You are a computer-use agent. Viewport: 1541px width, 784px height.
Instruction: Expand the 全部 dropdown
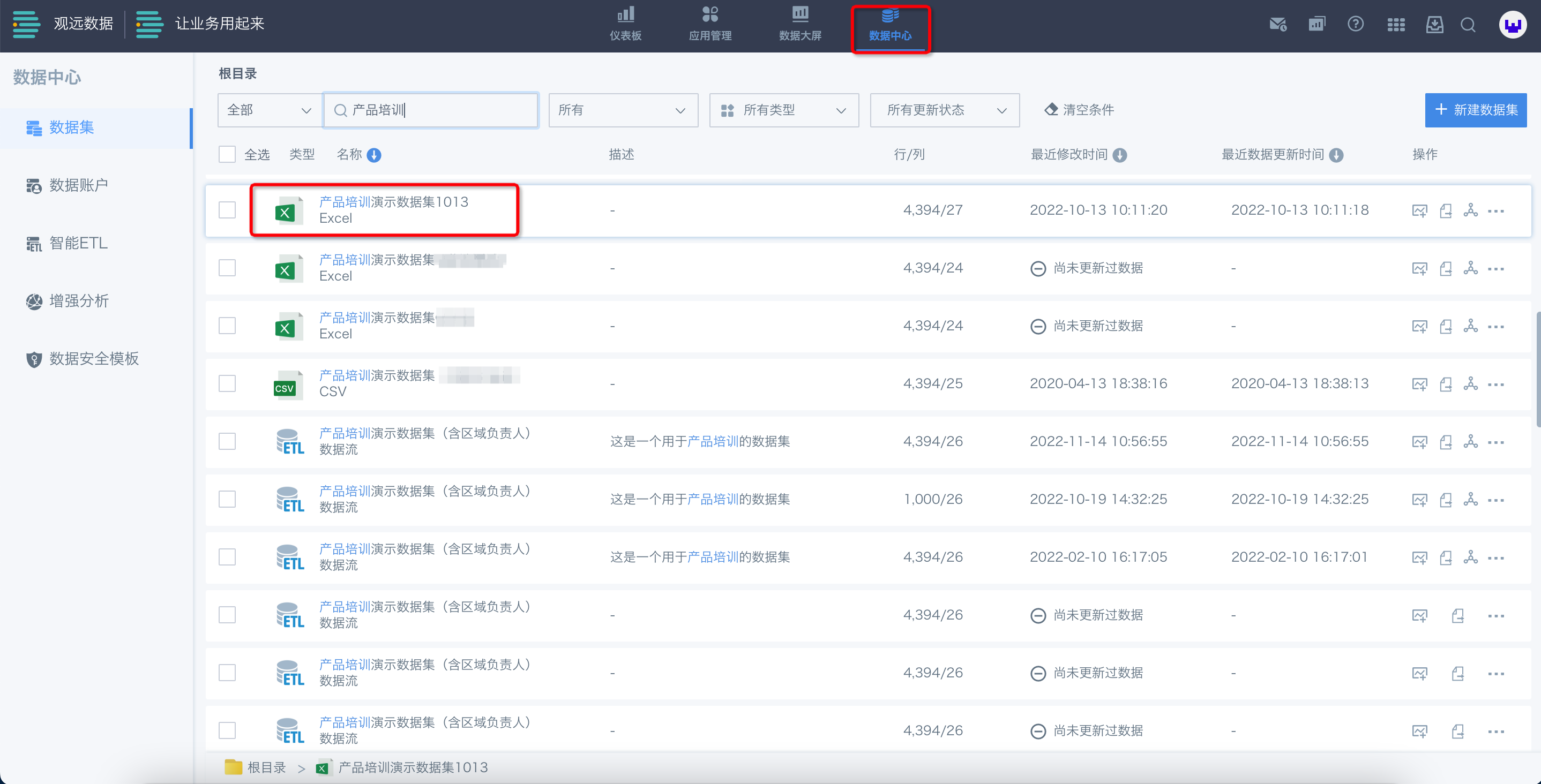coord(269,110)
